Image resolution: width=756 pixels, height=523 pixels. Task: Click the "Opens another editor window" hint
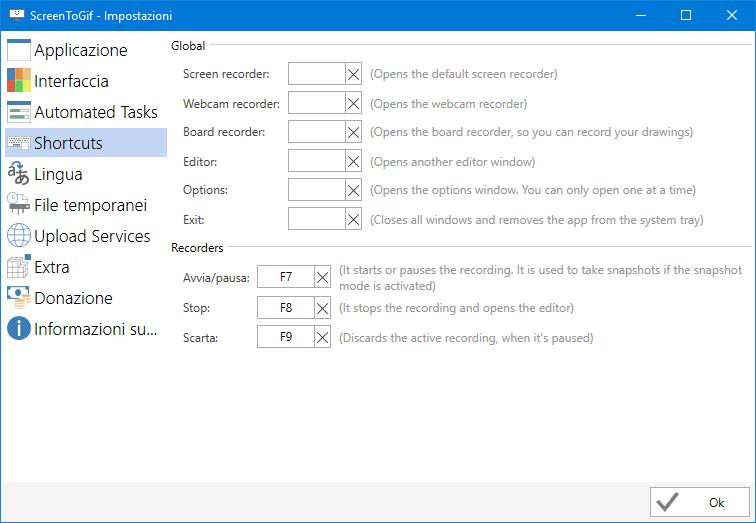coord(452,161)
